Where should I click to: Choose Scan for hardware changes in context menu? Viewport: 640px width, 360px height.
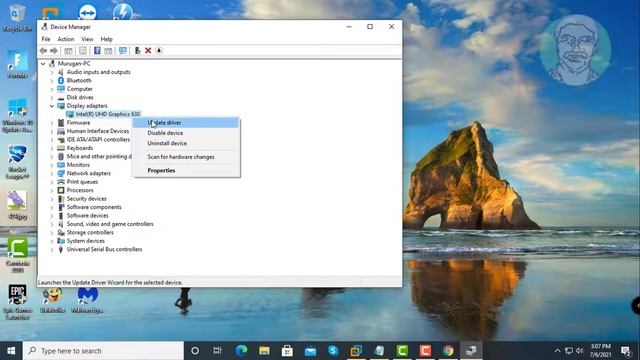(186, 157)
